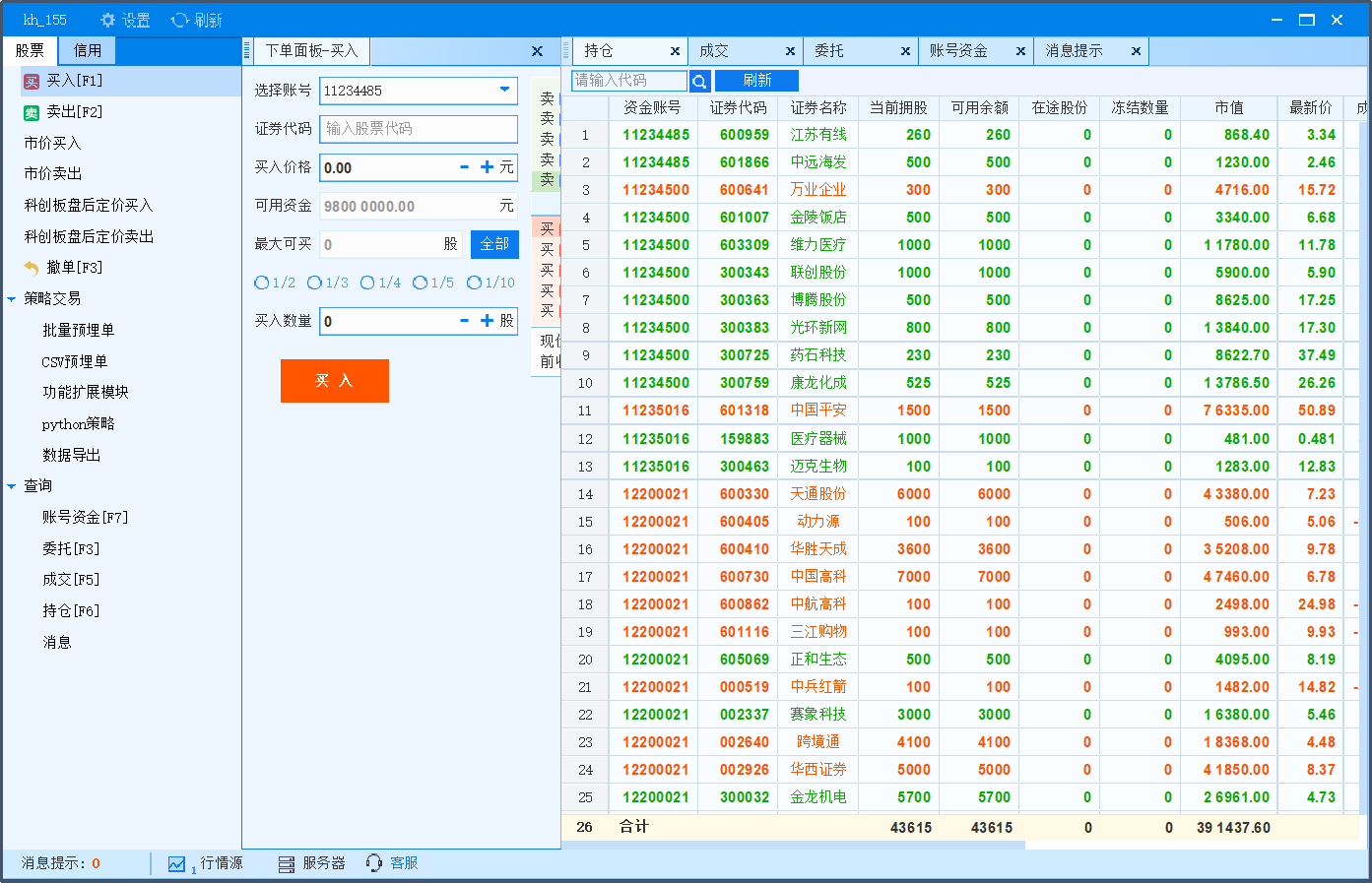Click 行情源 in status bar
The width and height of the screenshot is (1372, 883).
(x=222, y=863)
